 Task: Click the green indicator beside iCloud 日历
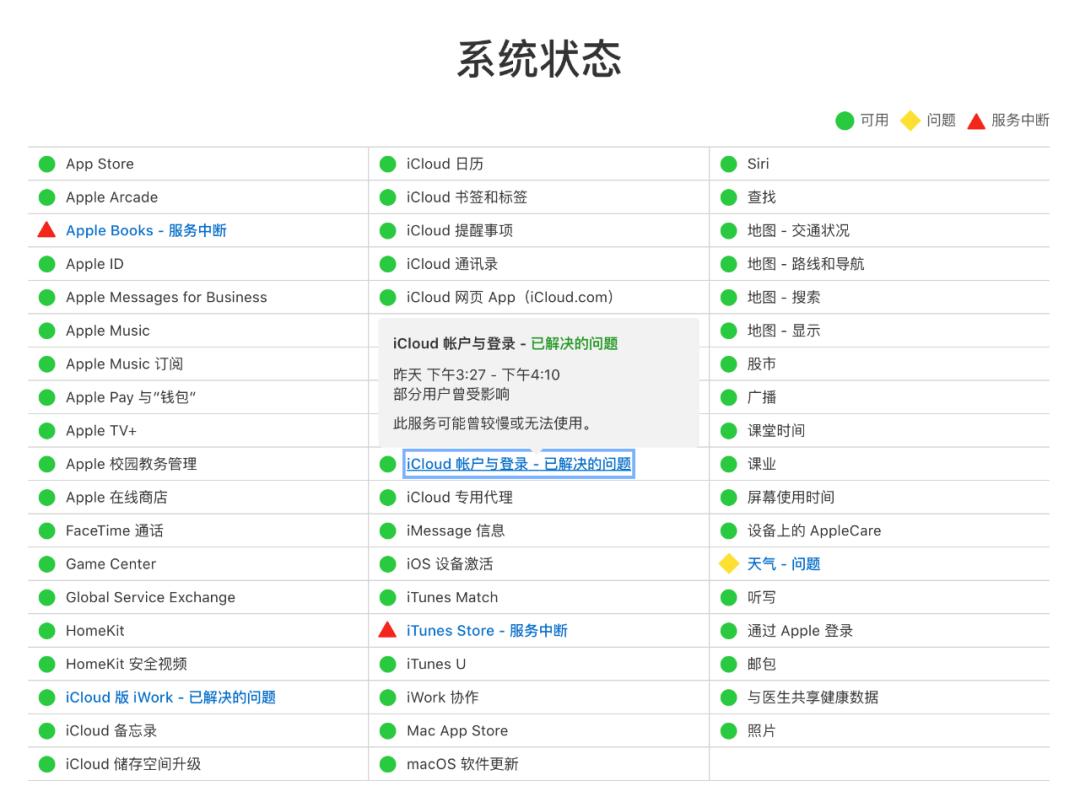point(389,163)
